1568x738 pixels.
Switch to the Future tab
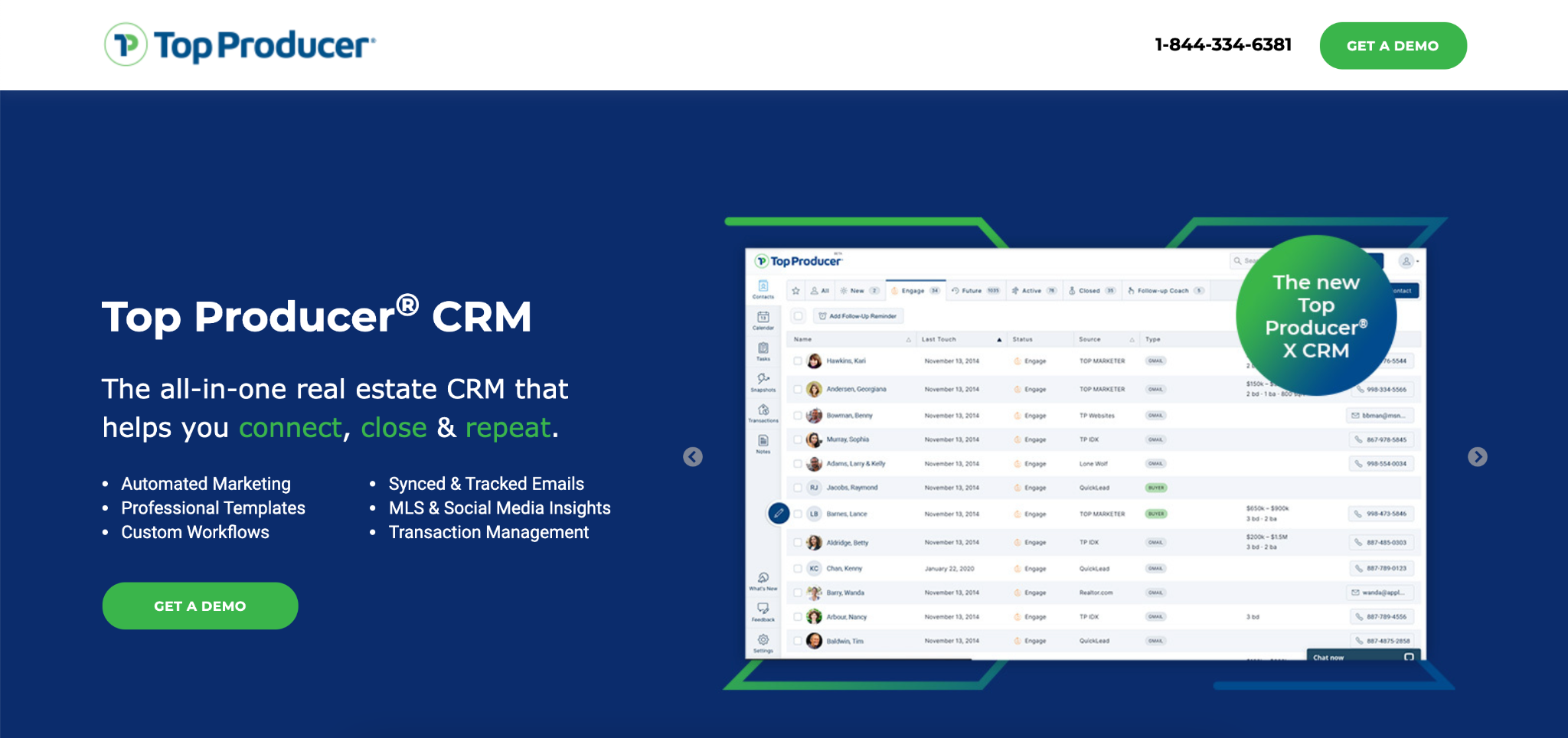coord(976,291)
